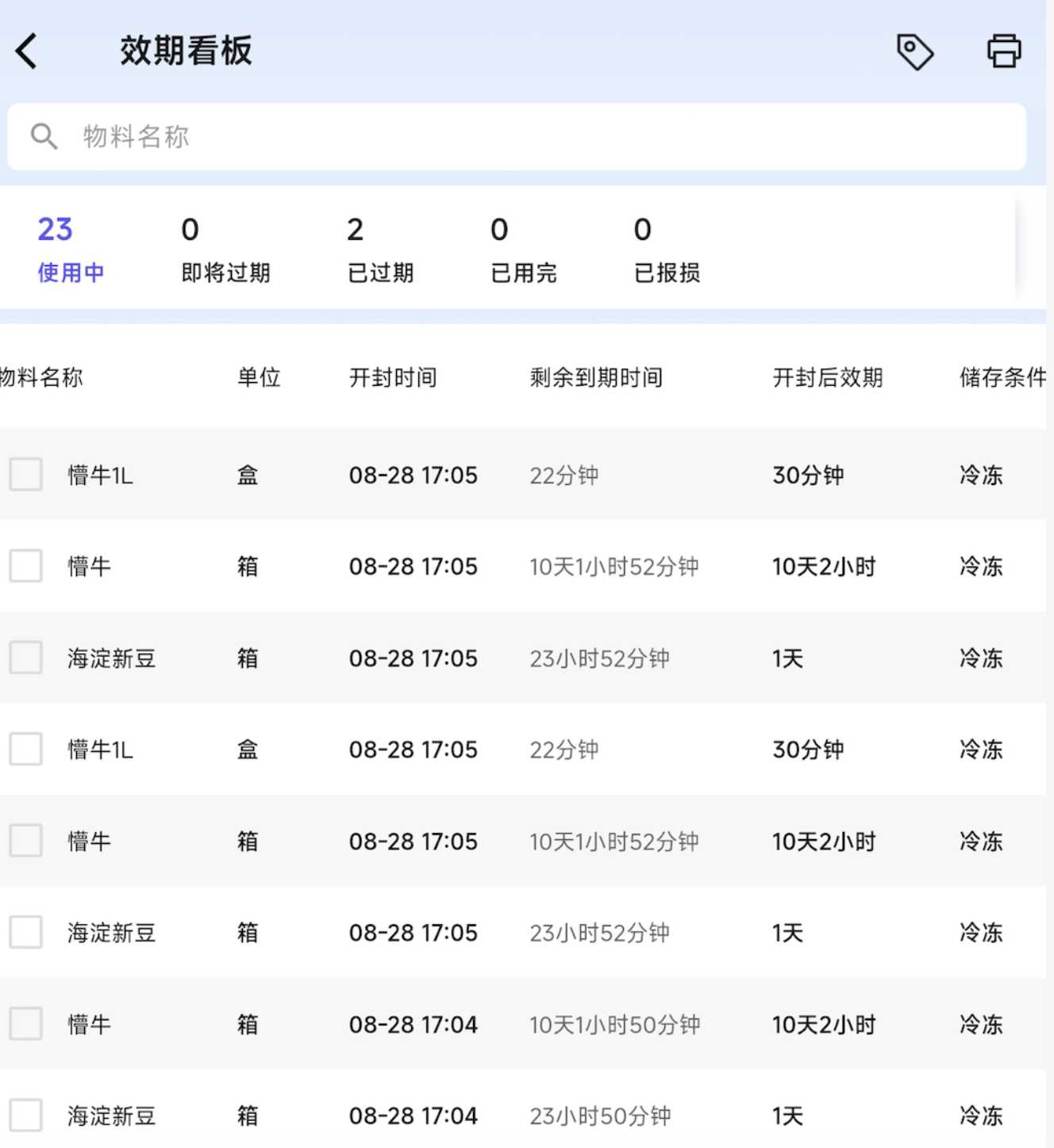
Task: Click the 开封后效期 column header
Action: 827,377
